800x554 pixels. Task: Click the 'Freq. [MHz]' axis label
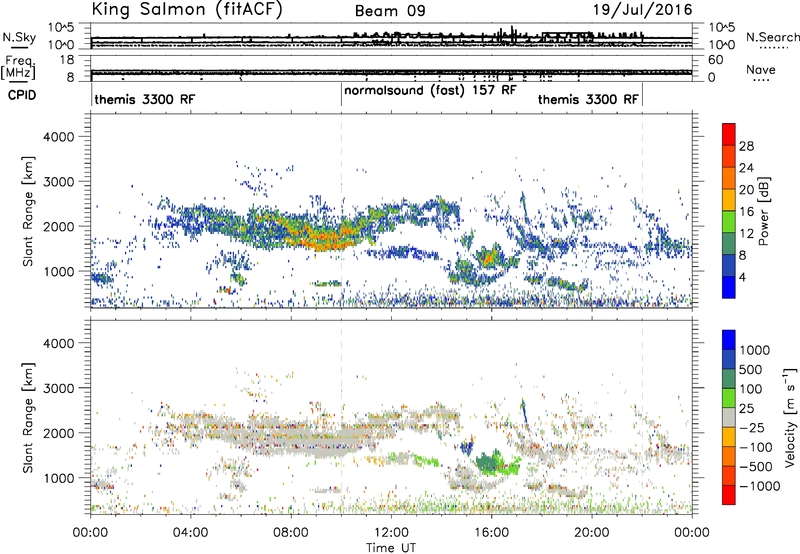pos(18,68)
